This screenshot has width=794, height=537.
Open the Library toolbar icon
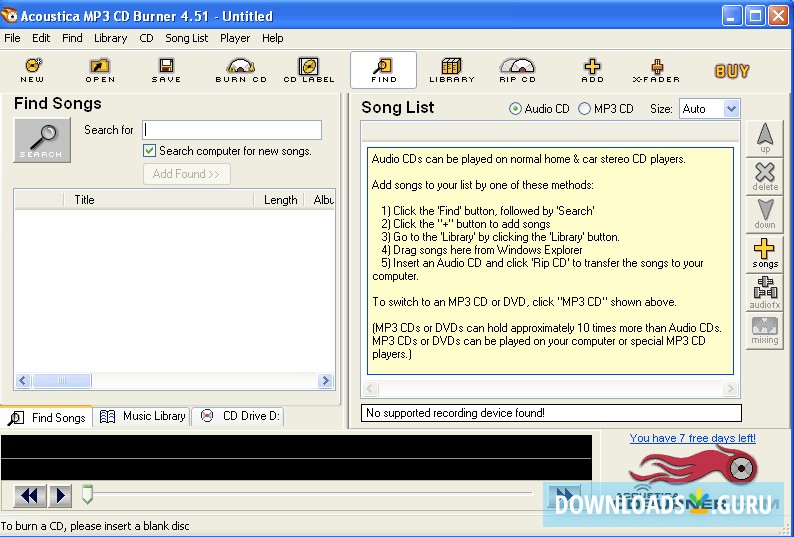452,70
